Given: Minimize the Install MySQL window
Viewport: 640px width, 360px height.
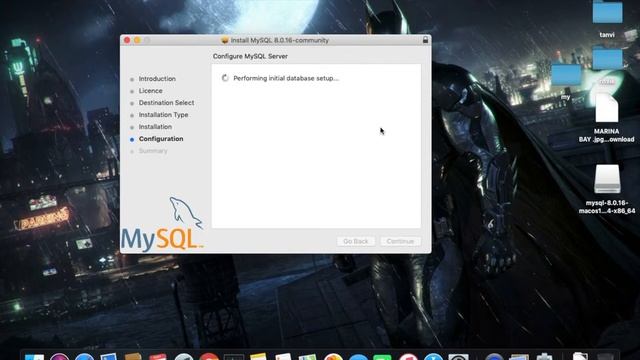Looking at the screenshot, I should click(137, 40).
